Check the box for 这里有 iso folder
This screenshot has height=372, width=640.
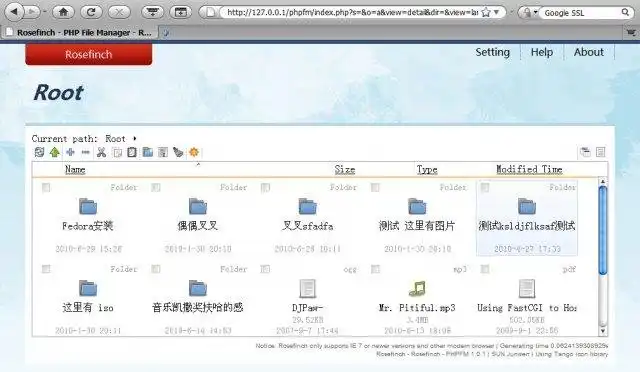click(46, 269)
